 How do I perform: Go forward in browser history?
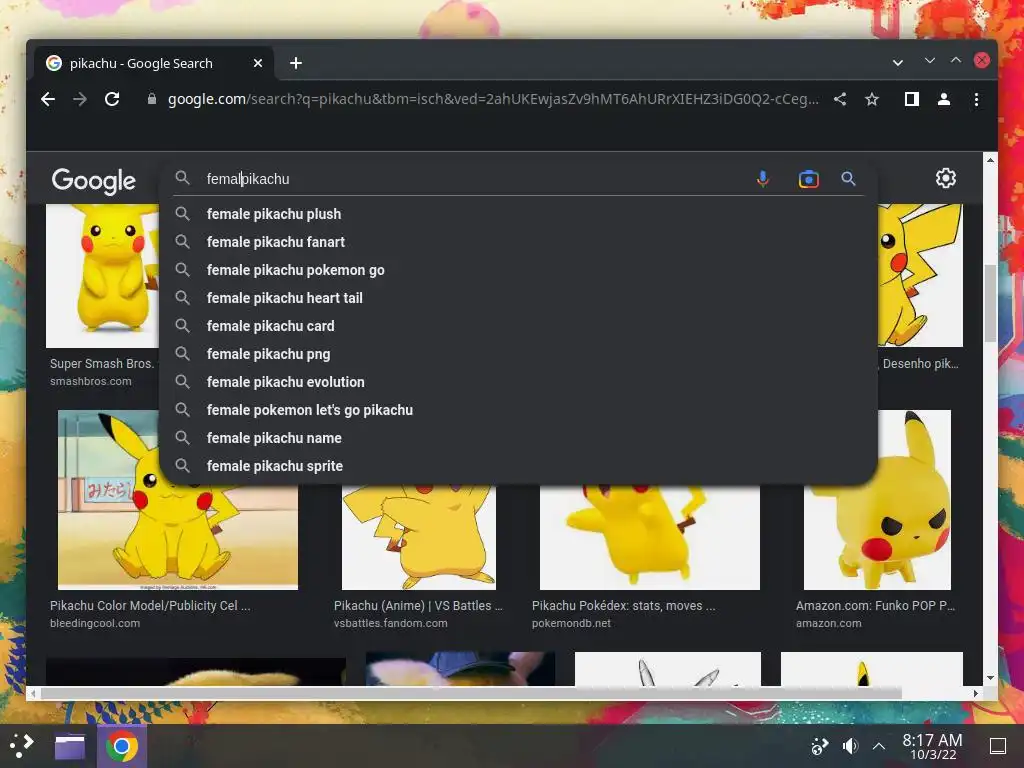coord(80,99)
